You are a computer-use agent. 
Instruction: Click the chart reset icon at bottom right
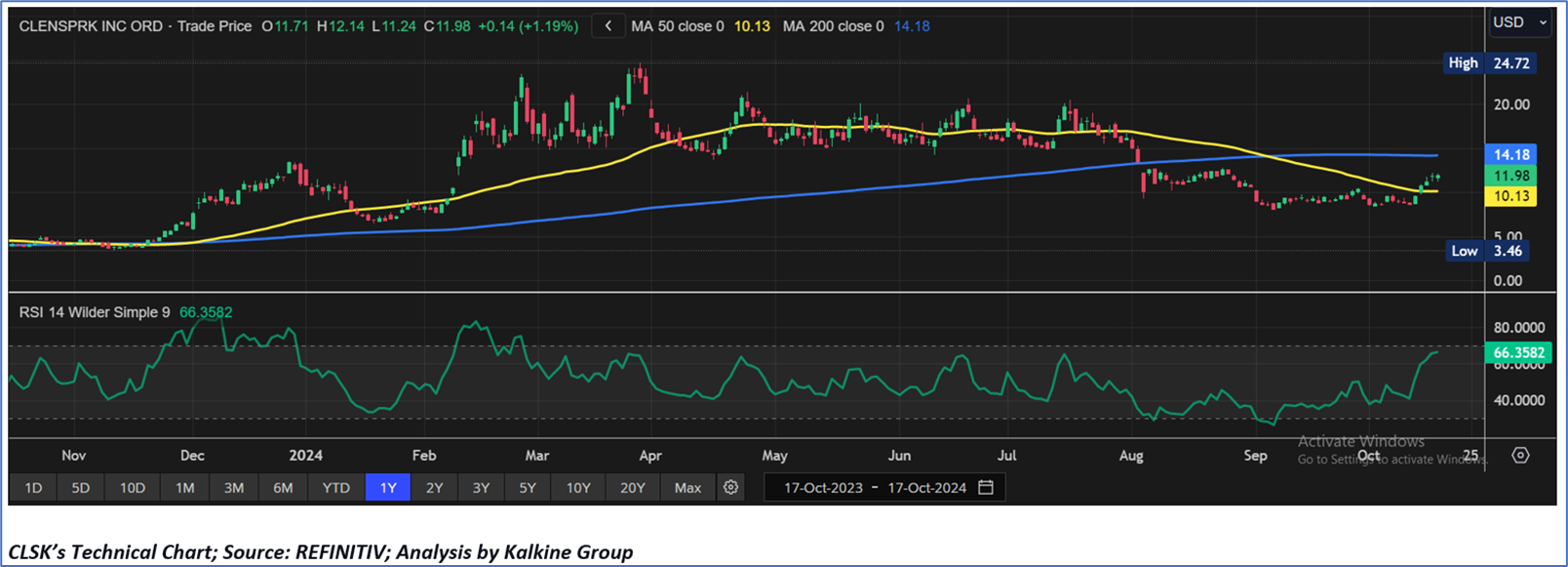pyautogui.click(x=1519, y=455)
